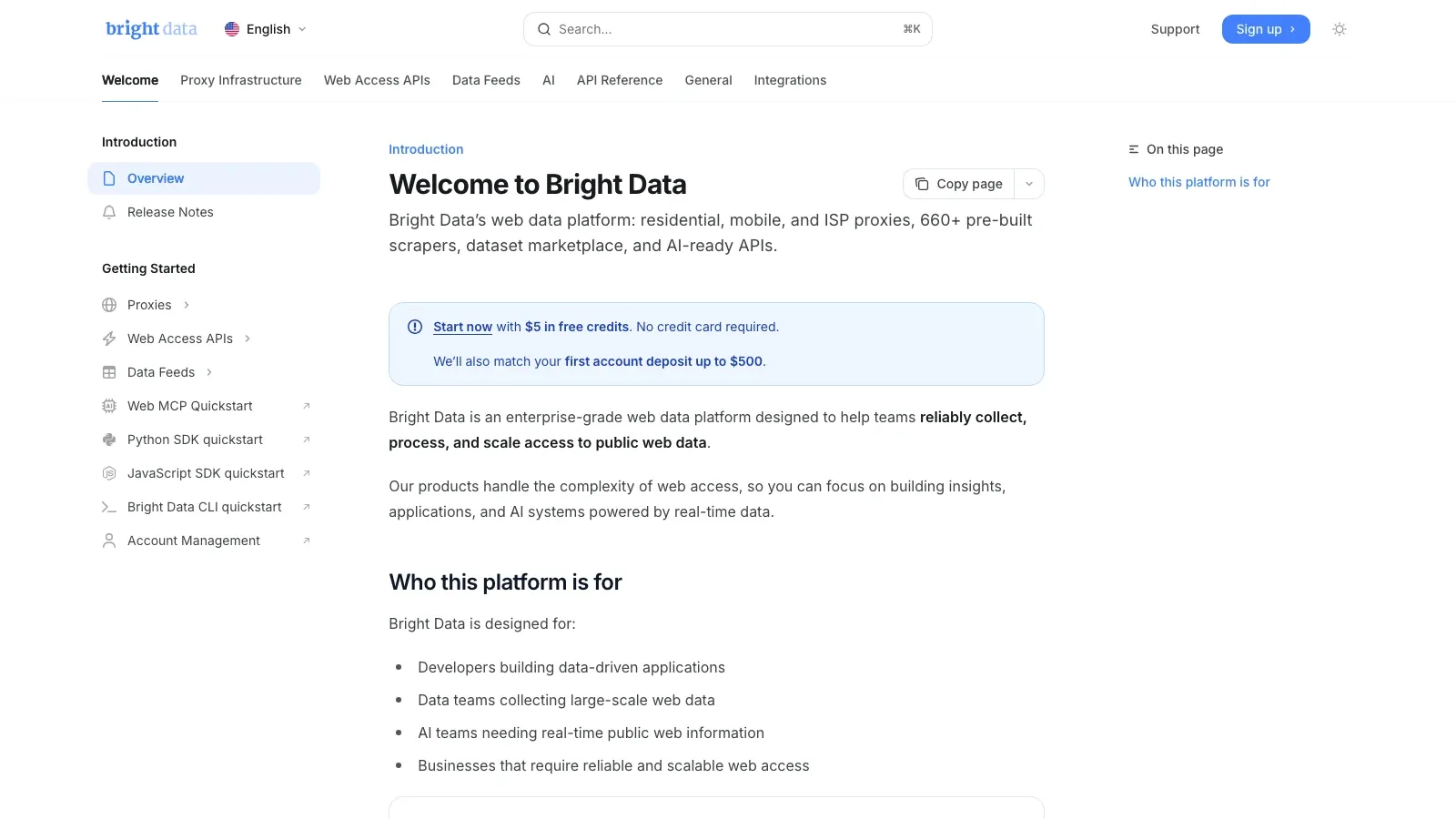Open the Integrations tab
The width and height of the screenshot is (1456, 819).
[790, 80]
